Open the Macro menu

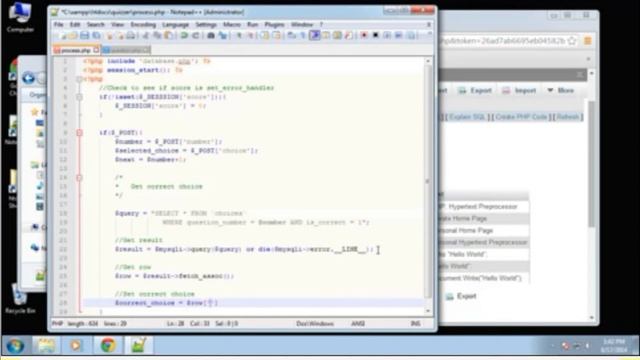point(232,25)
